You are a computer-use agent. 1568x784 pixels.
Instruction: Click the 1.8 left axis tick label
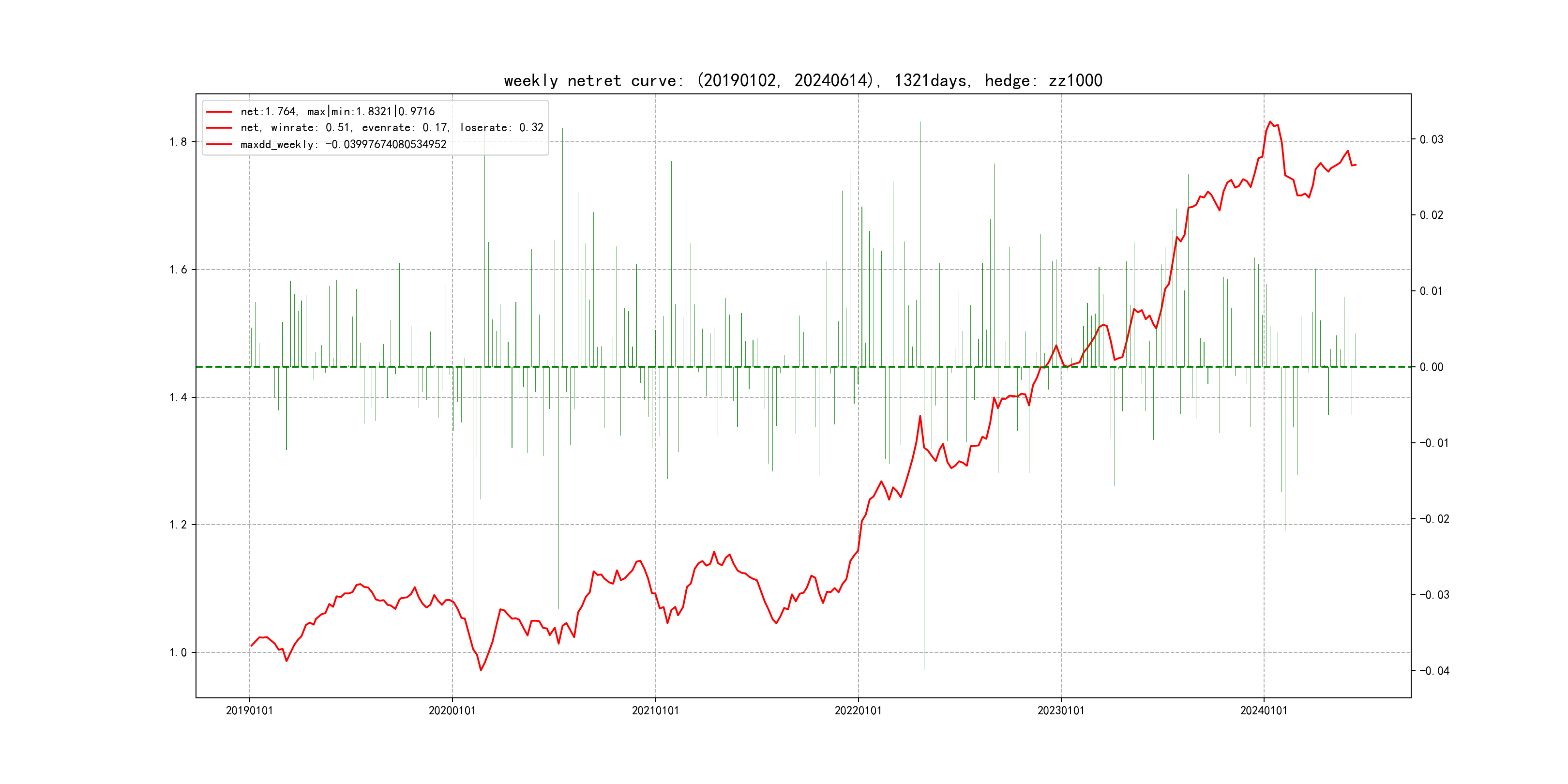178,142
